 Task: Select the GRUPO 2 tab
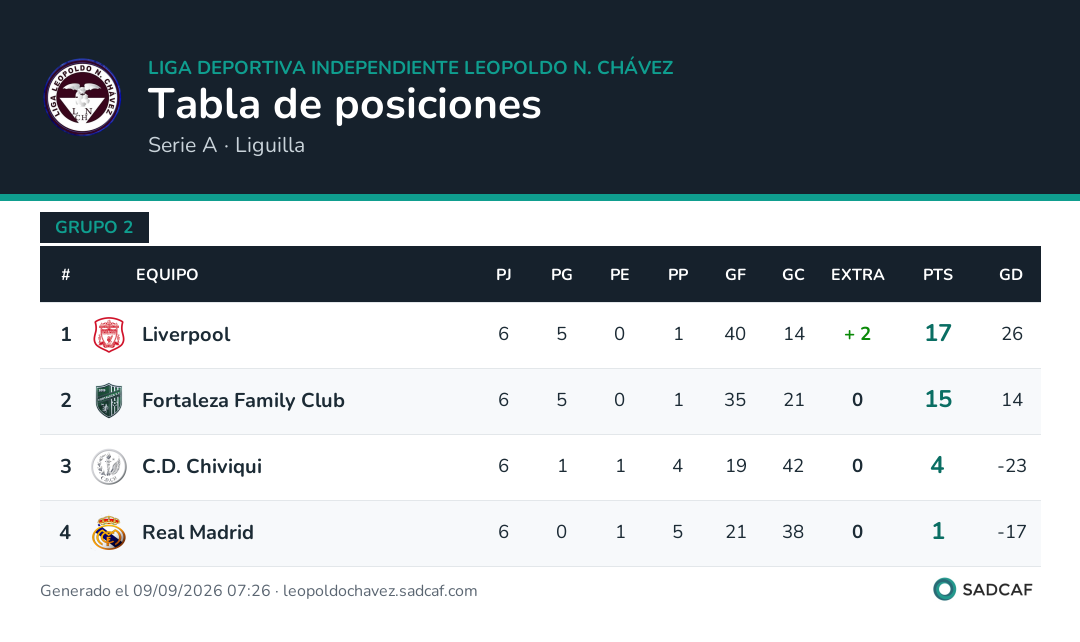(94, 227)
